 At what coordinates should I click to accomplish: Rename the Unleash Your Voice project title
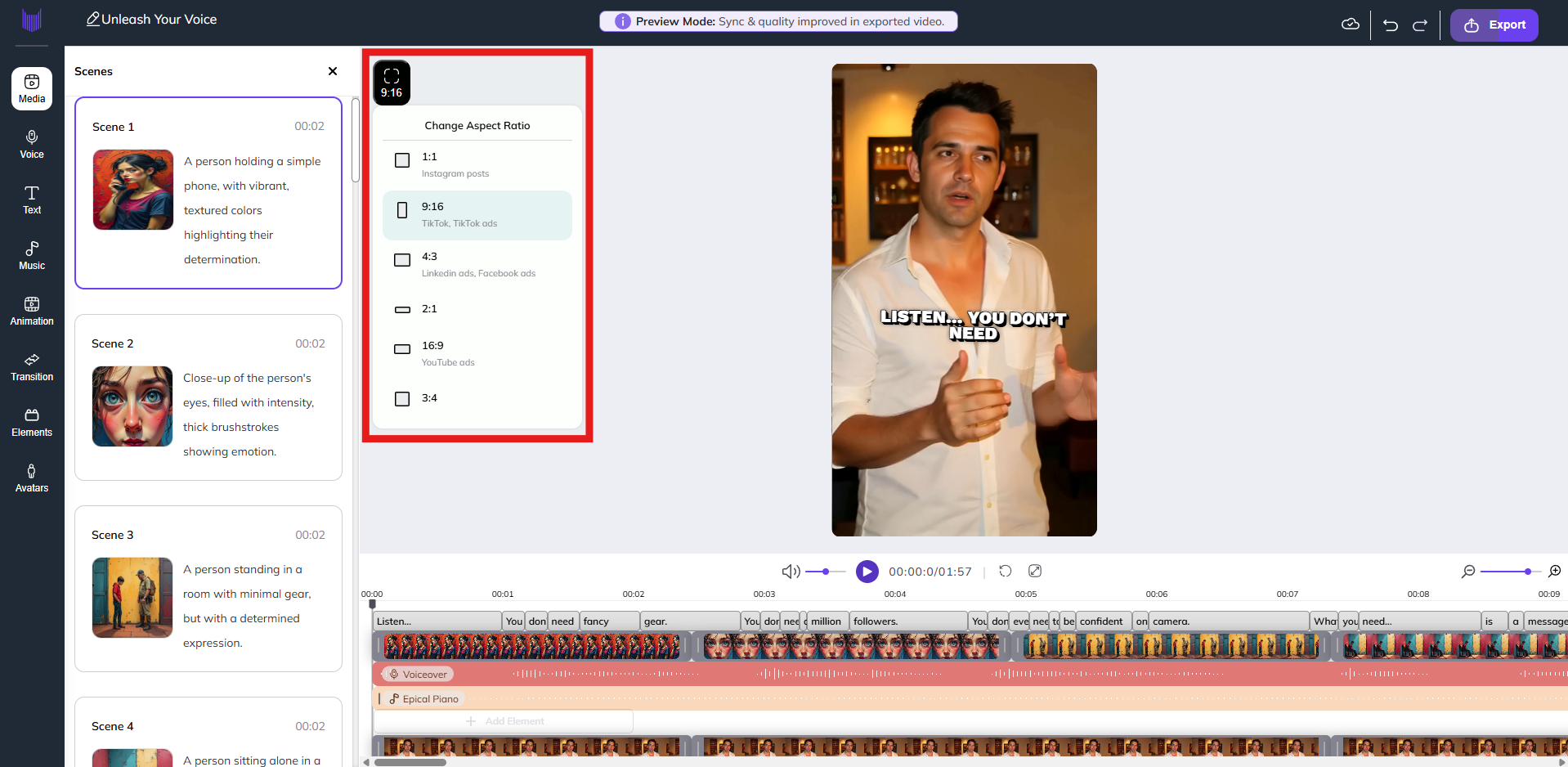tap(159, 19)
